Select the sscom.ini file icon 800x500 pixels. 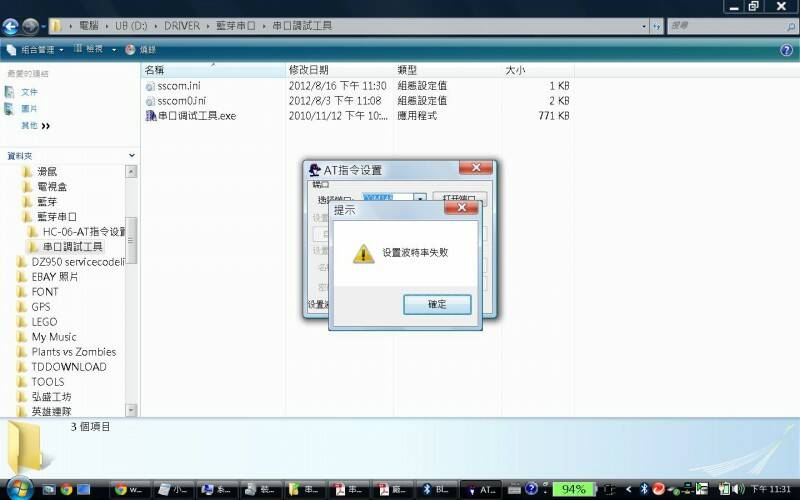[150, 86]
